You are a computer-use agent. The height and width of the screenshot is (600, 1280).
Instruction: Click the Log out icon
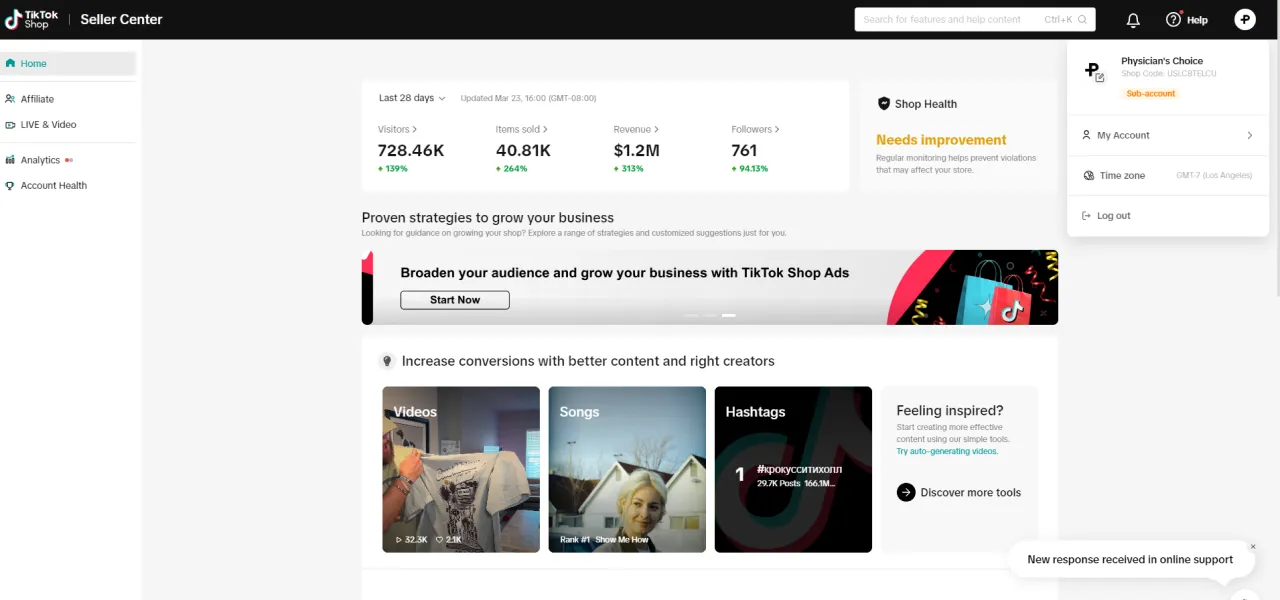tap(1087, 216)
